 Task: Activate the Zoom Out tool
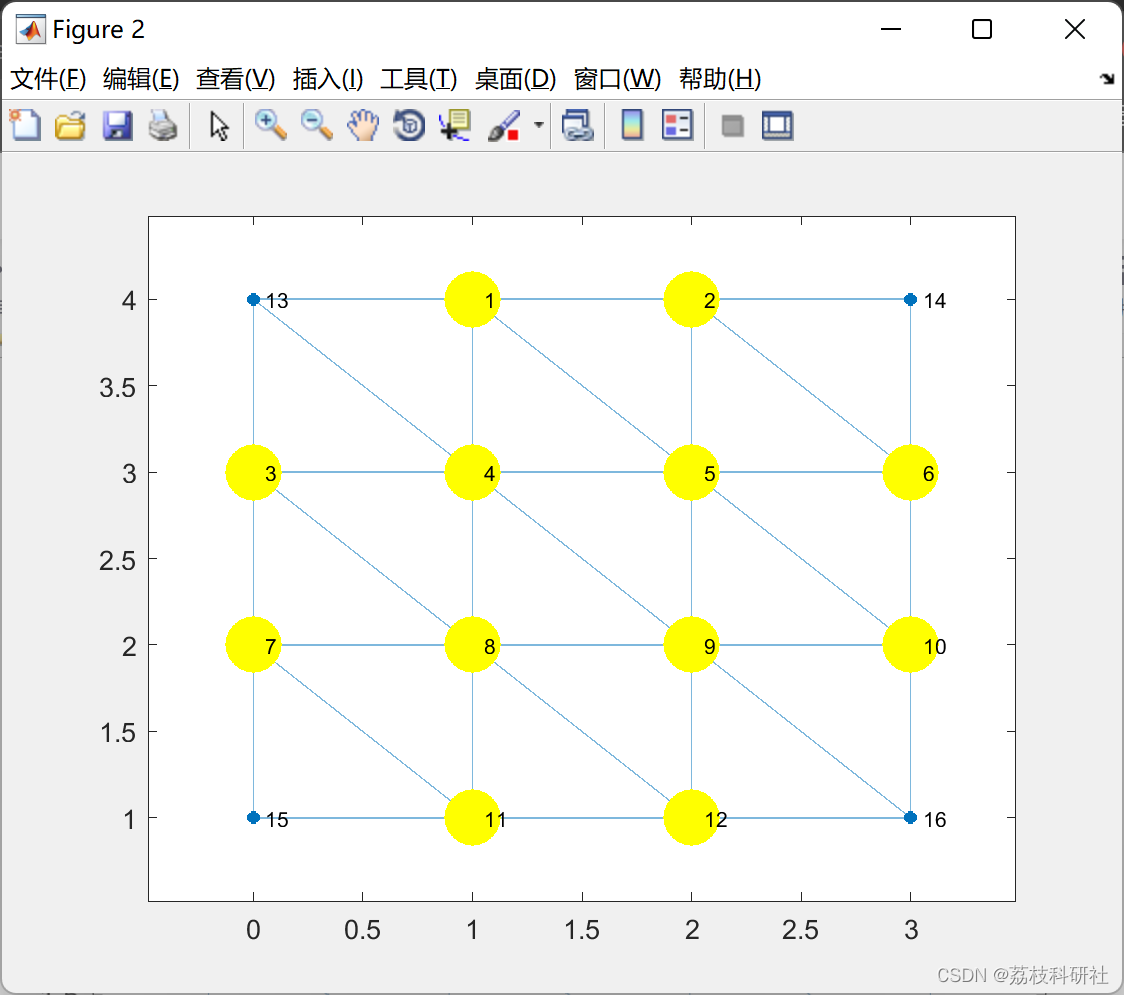[316, 125]
